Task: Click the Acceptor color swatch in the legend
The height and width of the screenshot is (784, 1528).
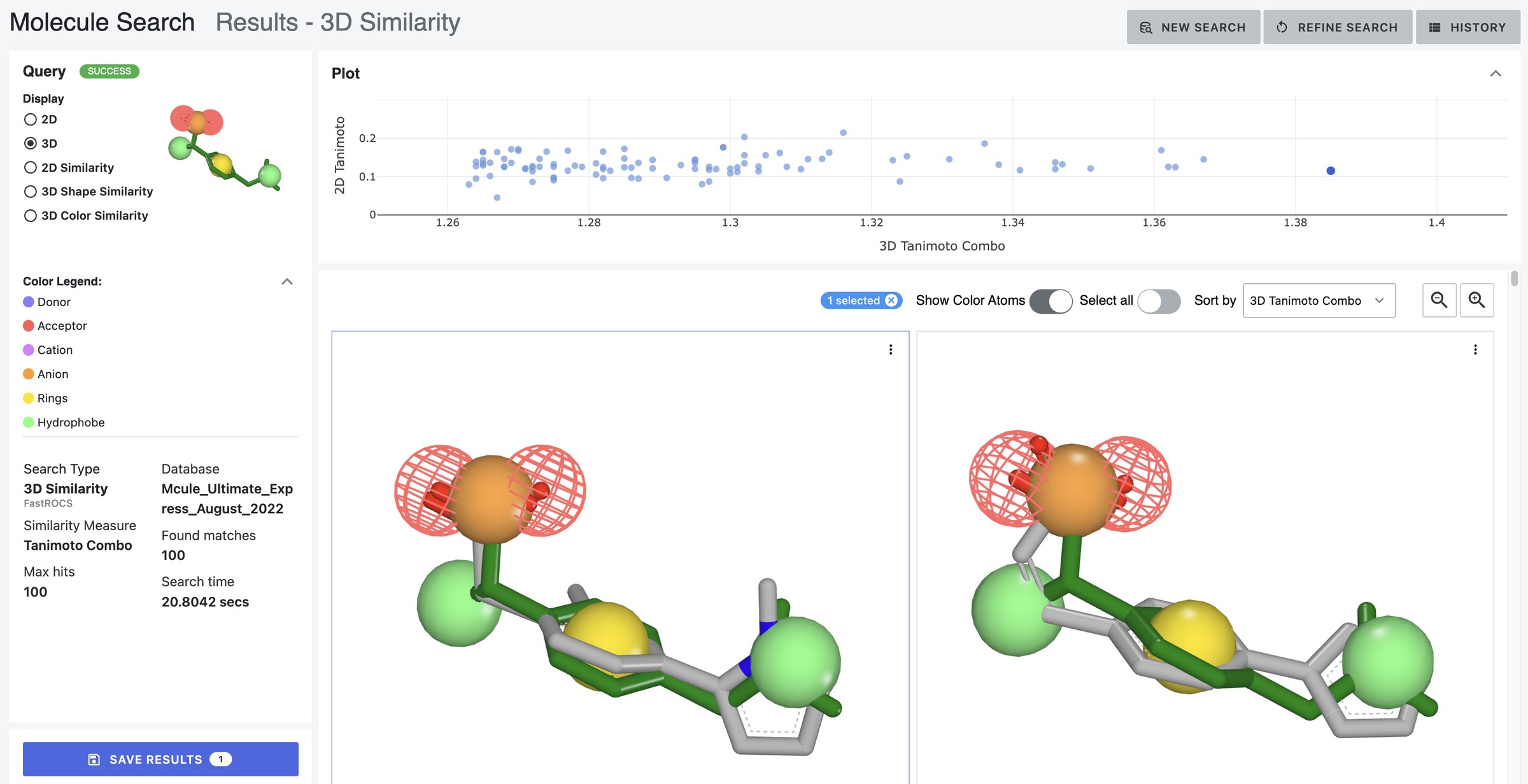Action: click(29, 325)
